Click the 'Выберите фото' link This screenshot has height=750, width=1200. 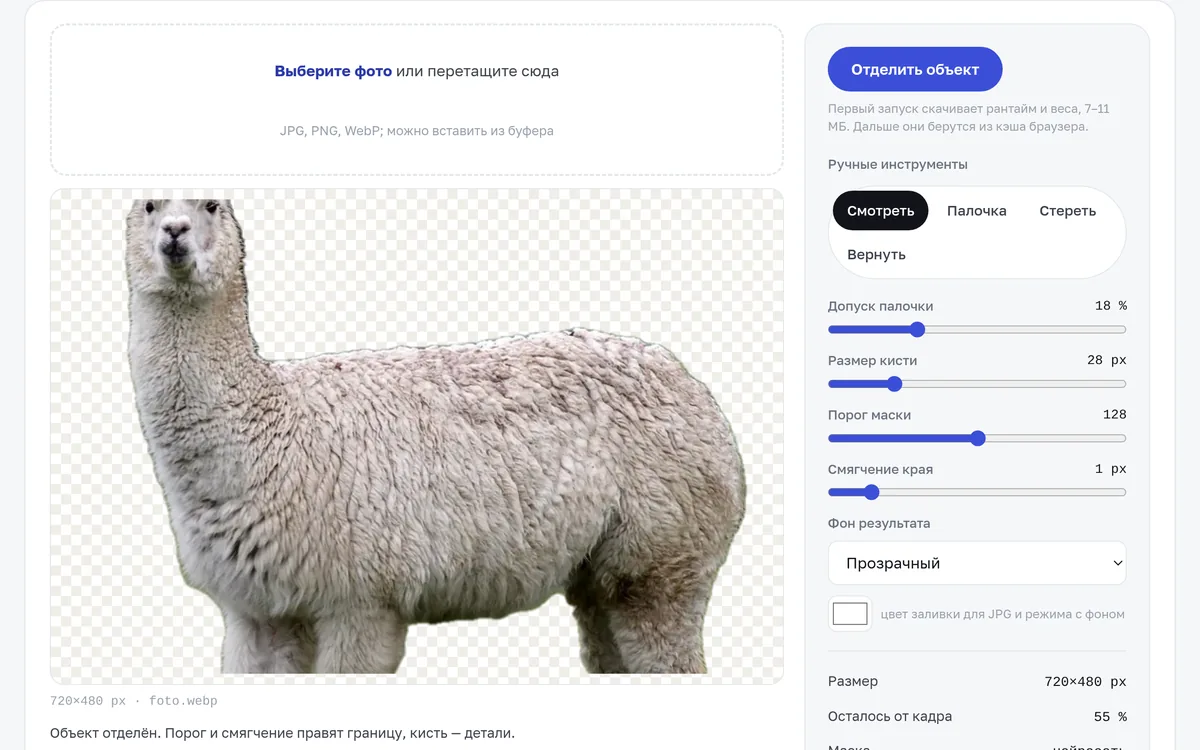(333, 71)
